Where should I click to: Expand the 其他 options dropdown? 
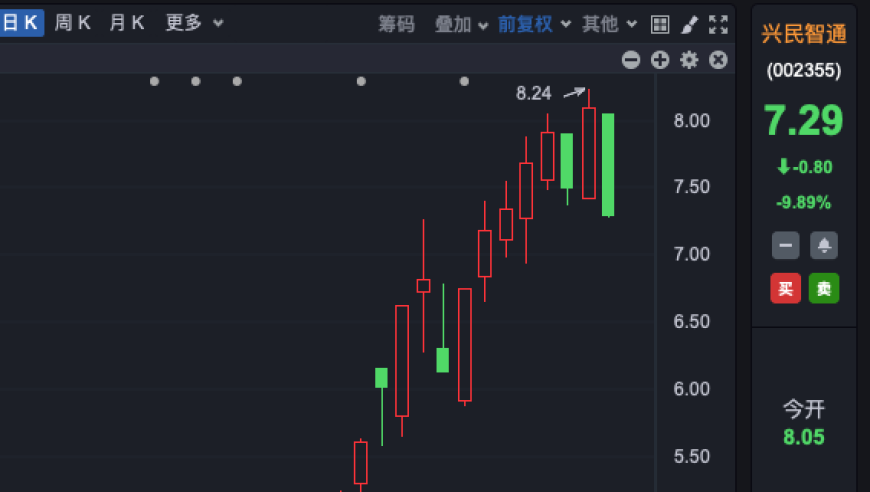(609, 24)
